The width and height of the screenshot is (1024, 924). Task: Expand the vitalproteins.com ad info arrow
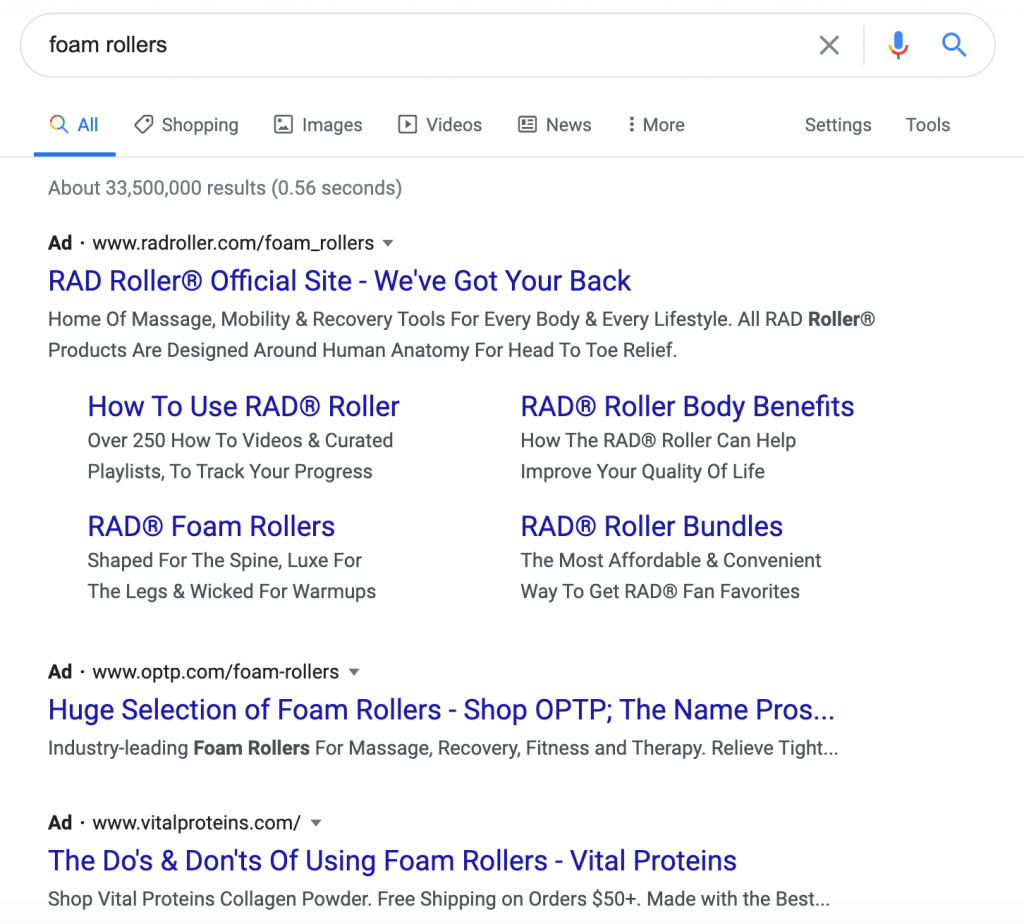tap(316, 823)
